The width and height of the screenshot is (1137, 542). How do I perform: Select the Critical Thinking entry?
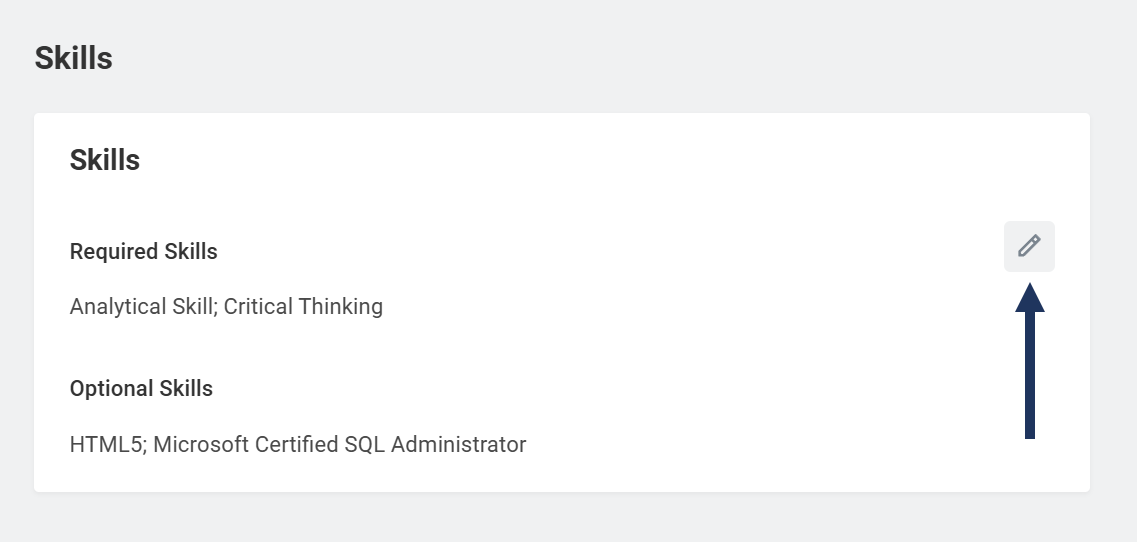click(x=303, y=306)
